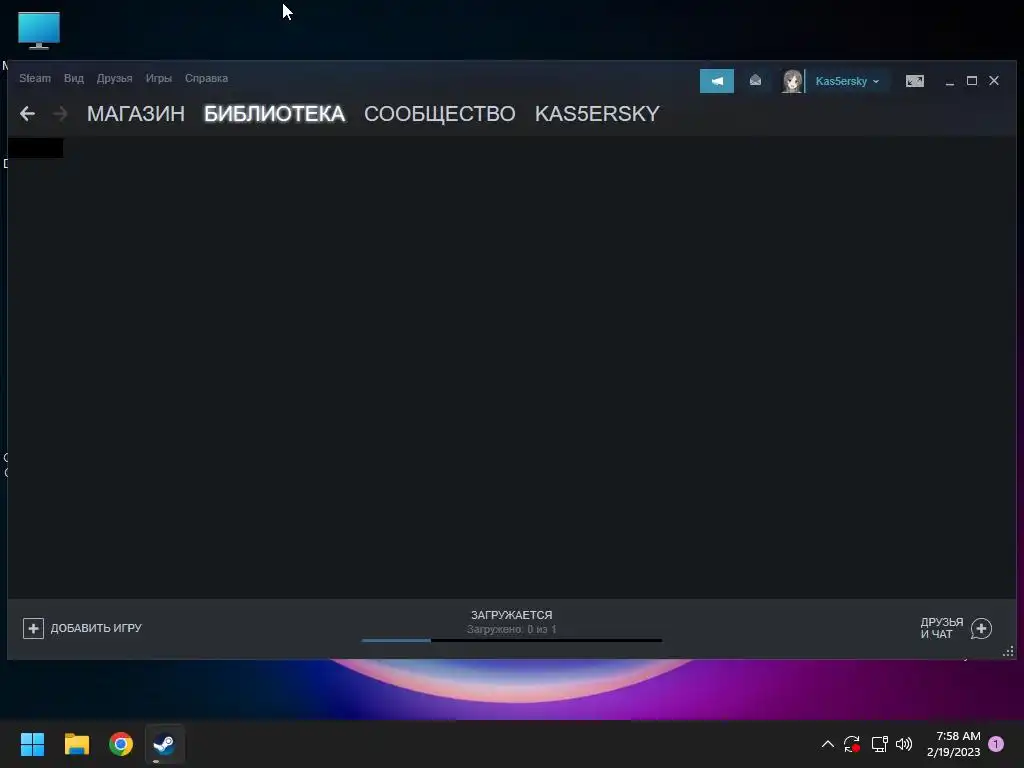Switch to Big Picture mode icon
The image size is (1024, 768).
click(x=914, y=81)
